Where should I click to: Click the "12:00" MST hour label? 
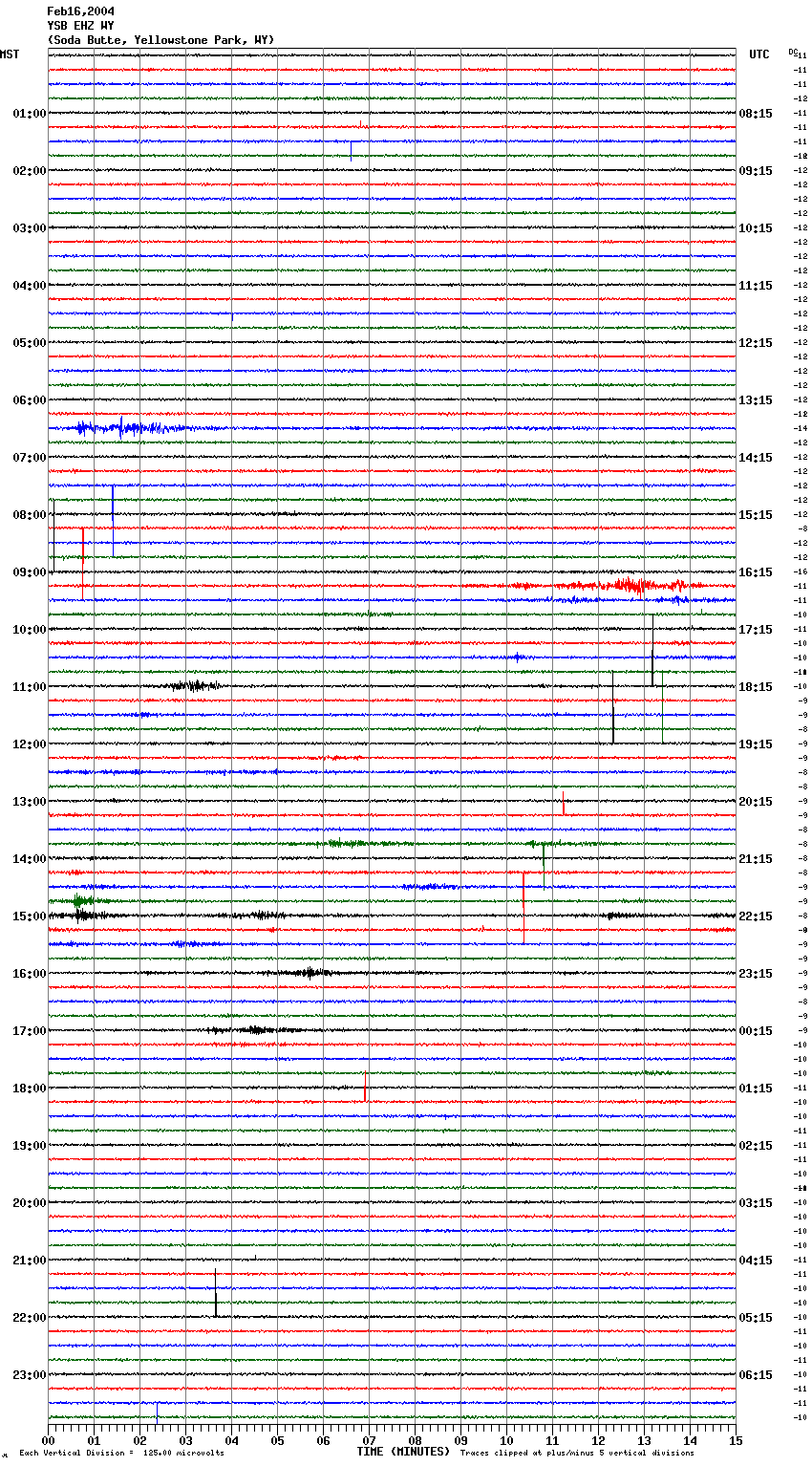(x=30, y=744)
